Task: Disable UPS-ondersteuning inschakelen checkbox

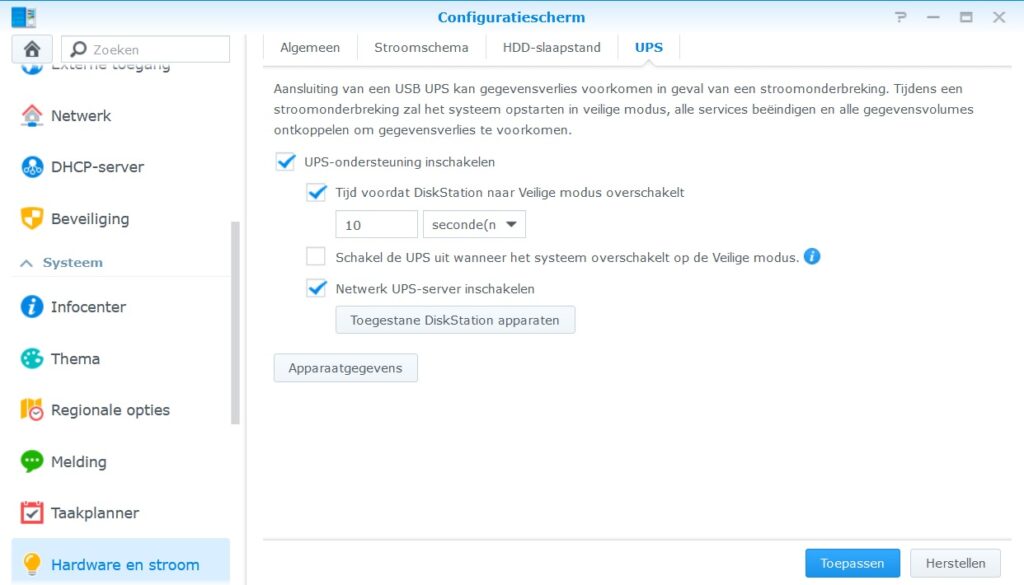Action: pyautogui.click(x=285, y=162)
